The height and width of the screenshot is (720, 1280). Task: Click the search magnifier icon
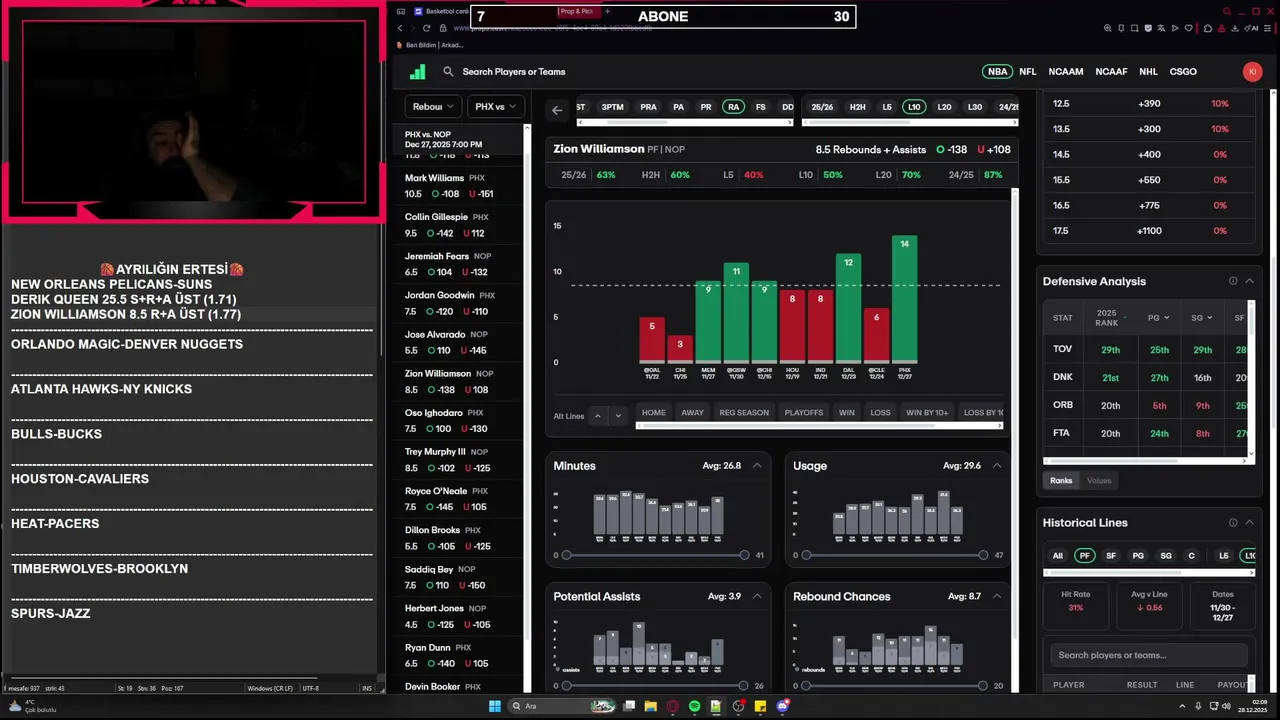pos(449,72)
